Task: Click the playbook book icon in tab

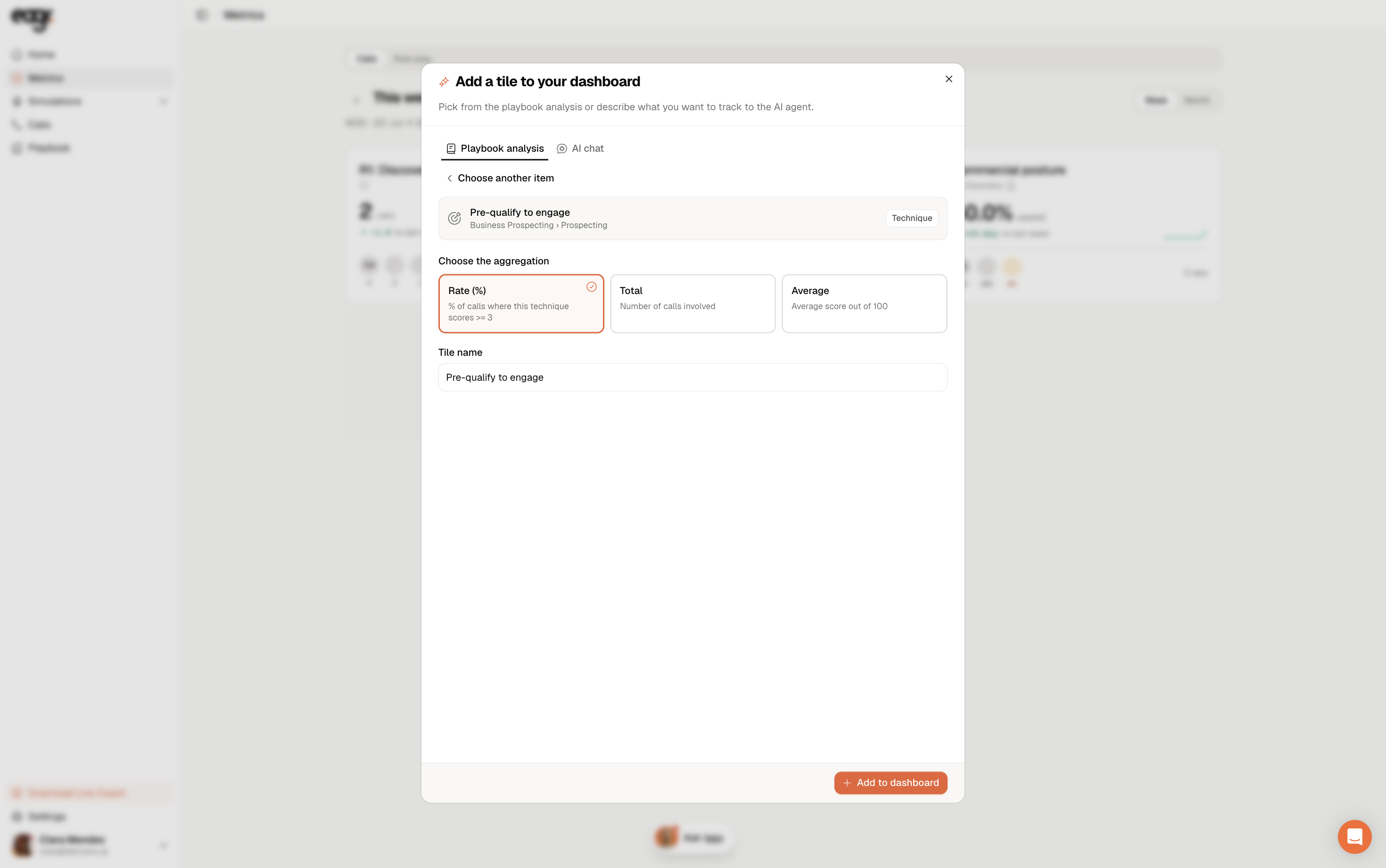Action: tap(451, 149)
